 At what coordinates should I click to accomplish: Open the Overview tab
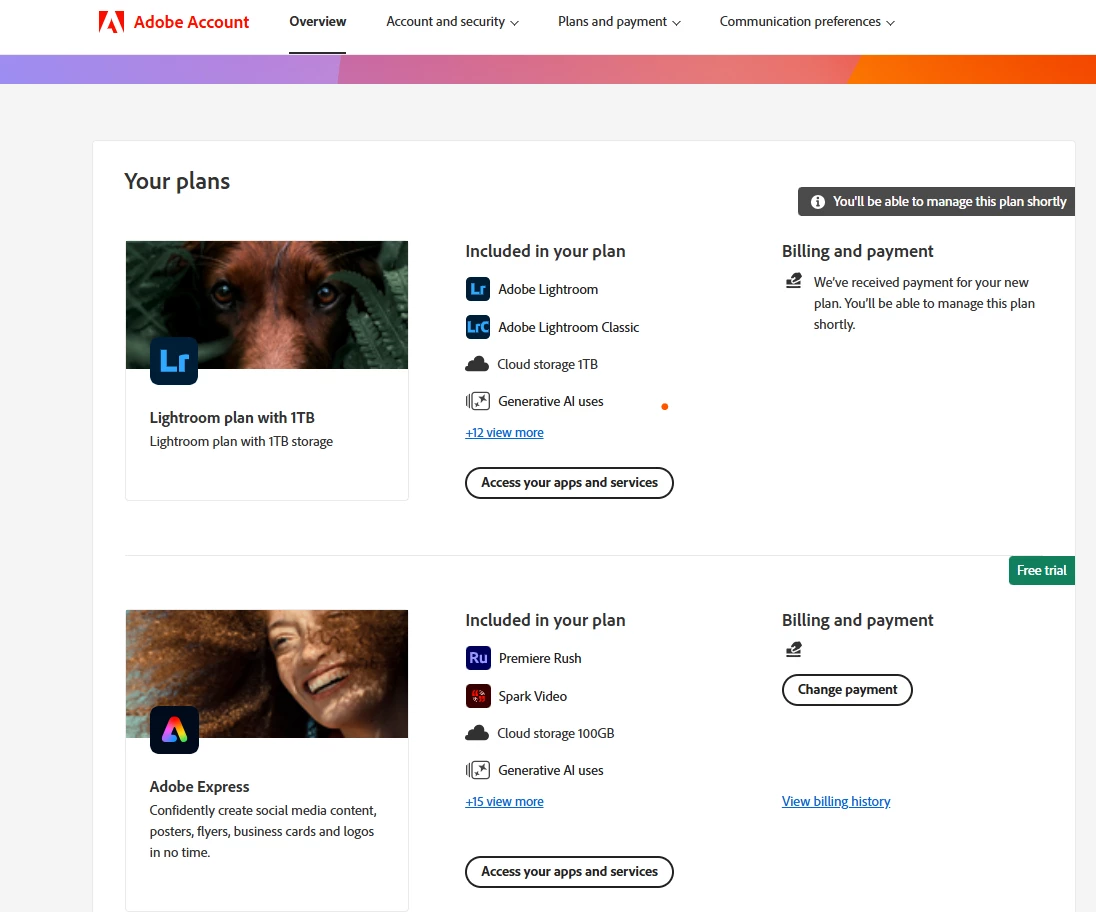(317, 22)
